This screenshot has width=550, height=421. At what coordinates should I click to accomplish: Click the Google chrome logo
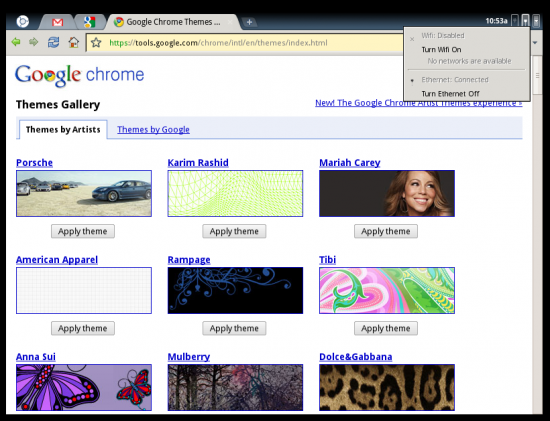pyautogui.click(x=80, y=75)
